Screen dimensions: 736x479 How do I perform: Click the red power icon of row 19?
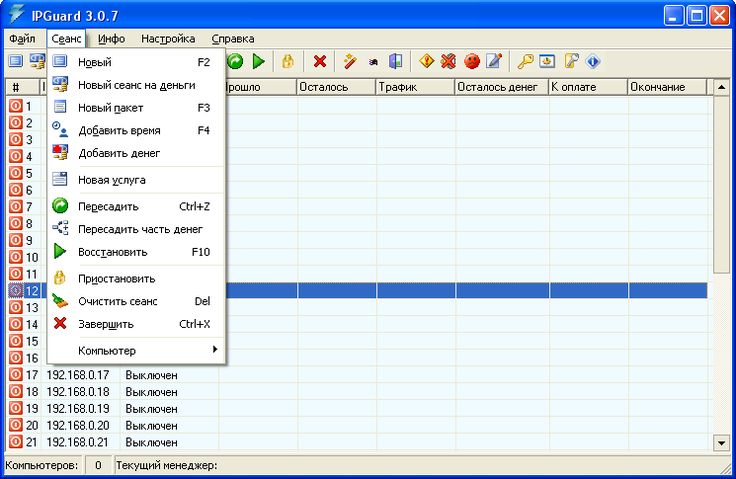pos(15,408)
